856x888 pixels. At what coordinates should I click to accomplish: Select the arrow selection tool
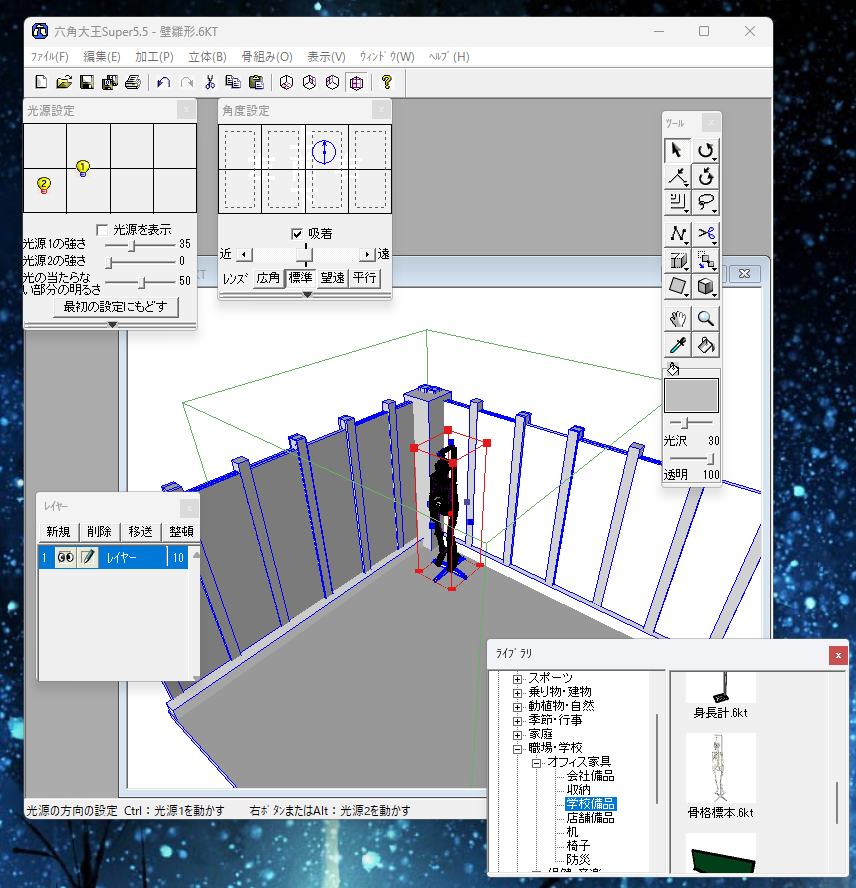pyautogui.click(x=678, y=150)
